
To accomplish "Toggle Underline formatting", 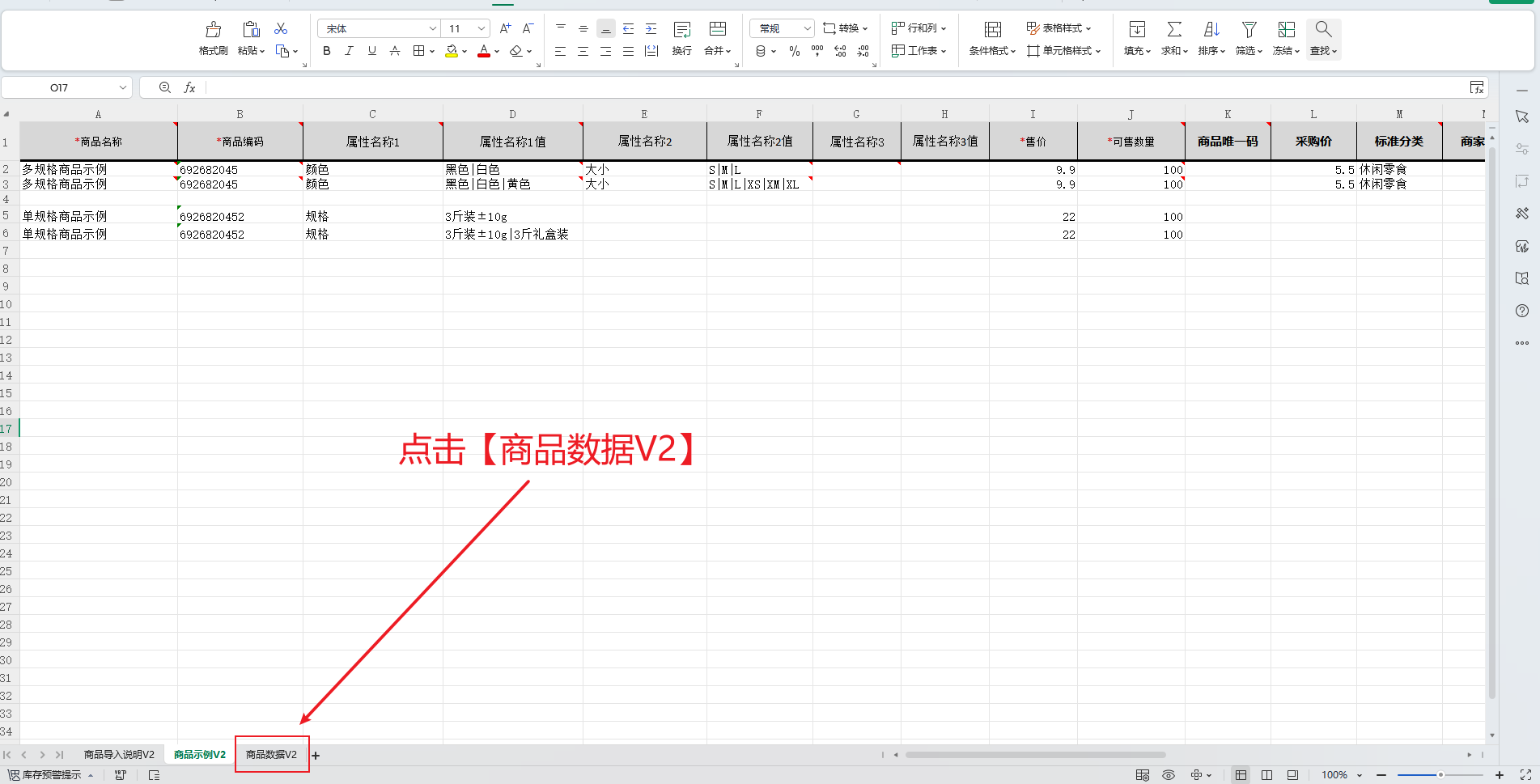I will (x=371, y=51).
